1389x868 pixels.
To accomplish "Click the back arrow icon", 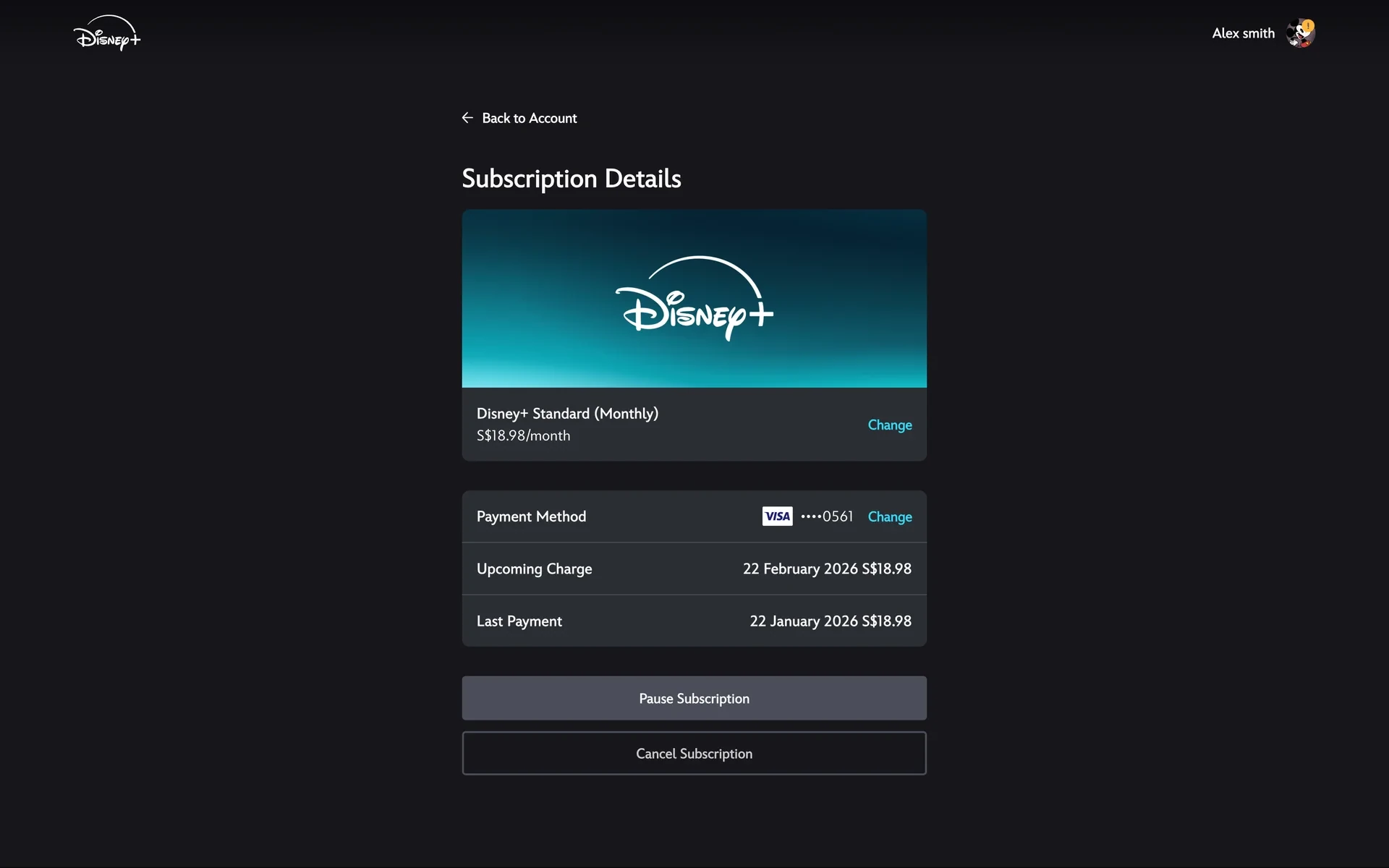I will 467,118.
